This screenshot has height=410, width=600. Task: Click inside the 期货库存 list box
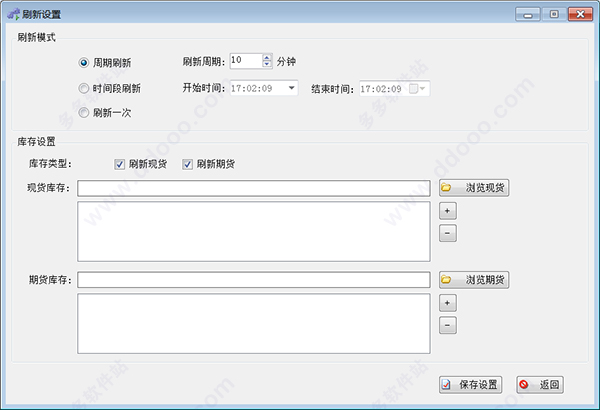254,323
